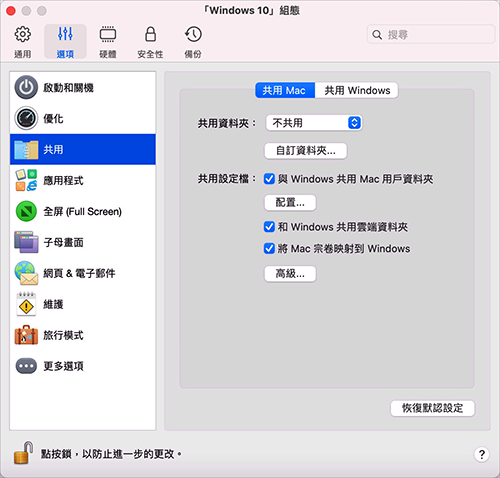Select the 旅行模式 suitcase icon
The height and width of the screenshot is (478, 500).
(26, 335)
